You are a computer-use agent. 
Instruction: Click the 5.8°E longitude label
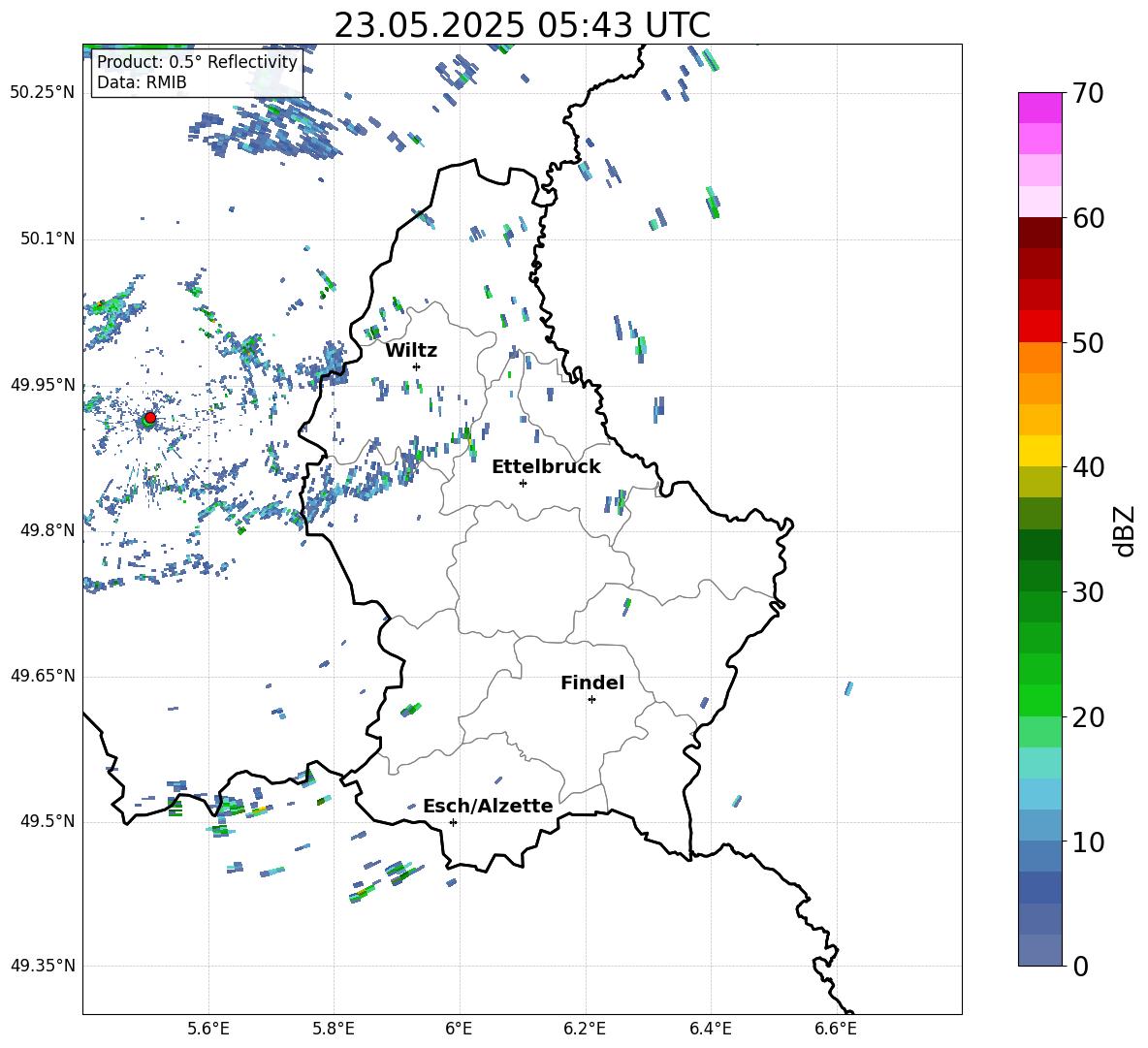(334, 1029)
